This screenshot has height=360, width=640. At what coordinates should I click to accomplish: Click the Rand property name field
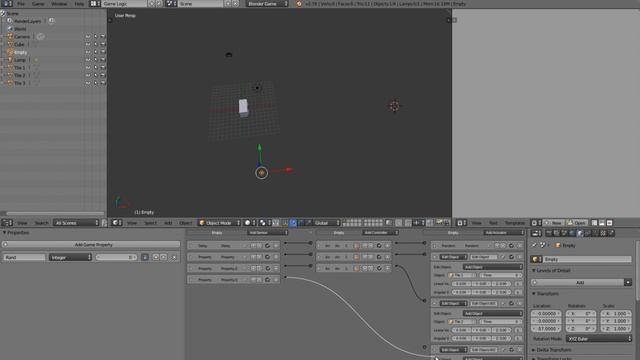(x=24, y=257)
